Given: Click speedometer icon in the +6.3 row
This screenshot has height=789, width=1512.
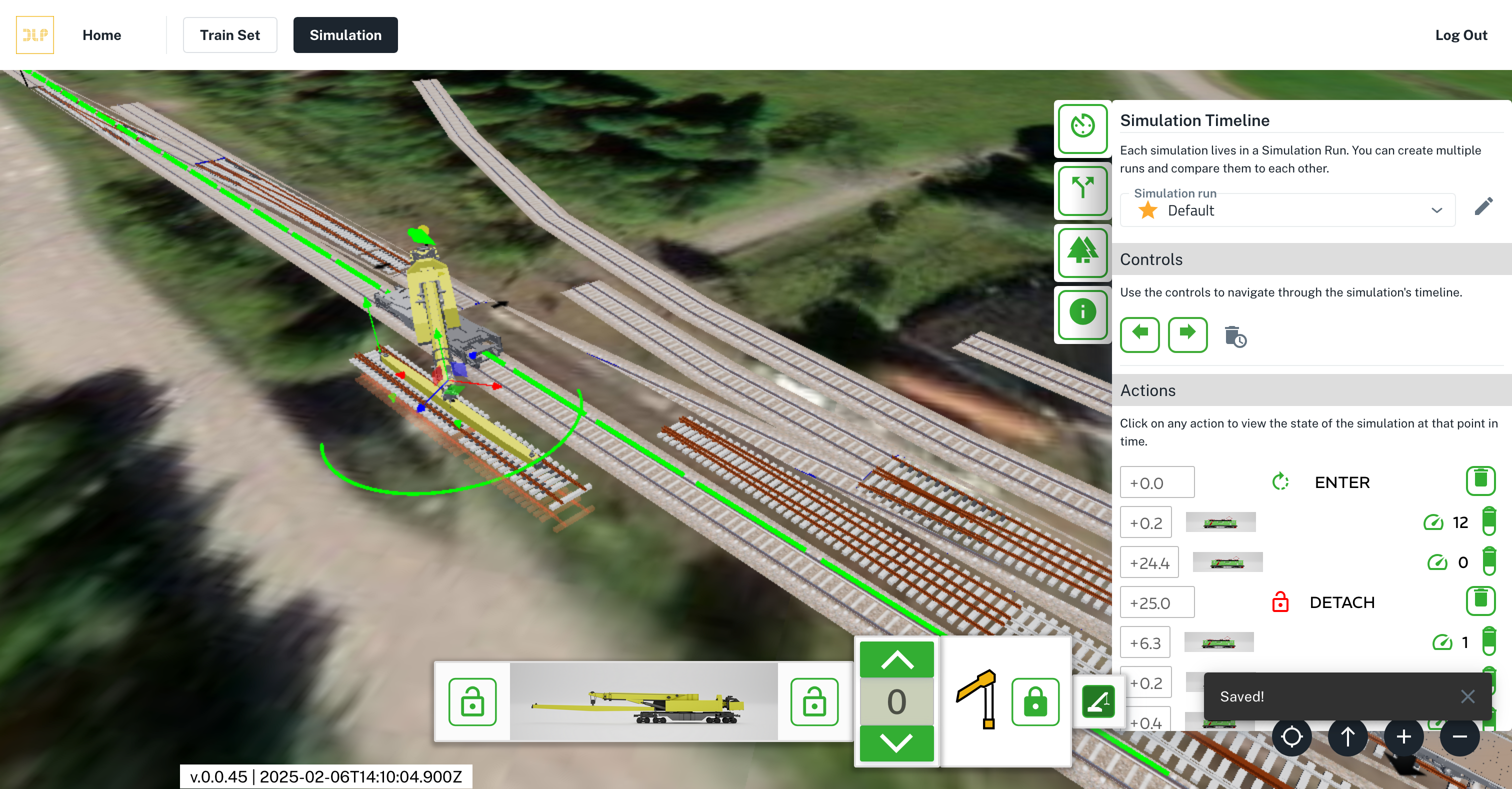Looking at the screenshot, I should coord(1441,641).
